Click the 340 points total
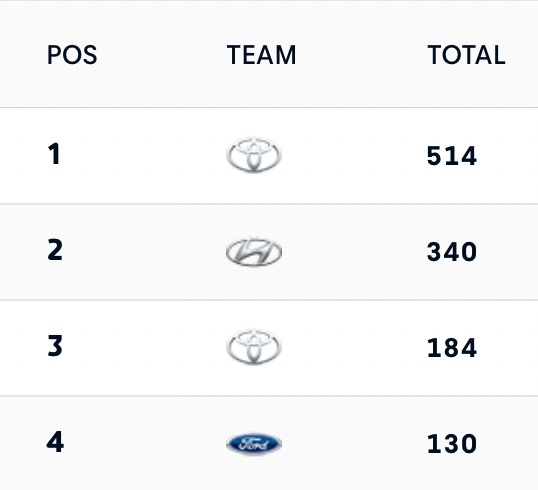 (x=452, y=252)
